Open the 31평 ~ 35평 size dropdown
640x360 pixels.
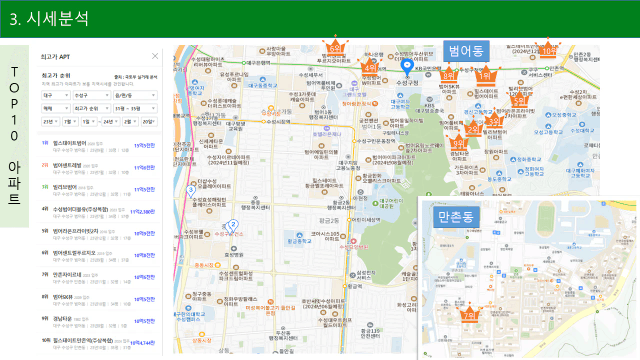pos(135,108)
